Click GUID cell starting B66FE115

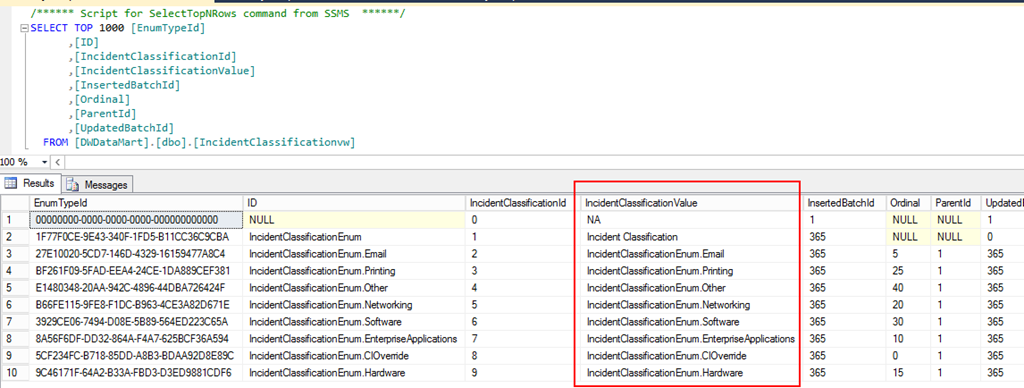point(136,305)
